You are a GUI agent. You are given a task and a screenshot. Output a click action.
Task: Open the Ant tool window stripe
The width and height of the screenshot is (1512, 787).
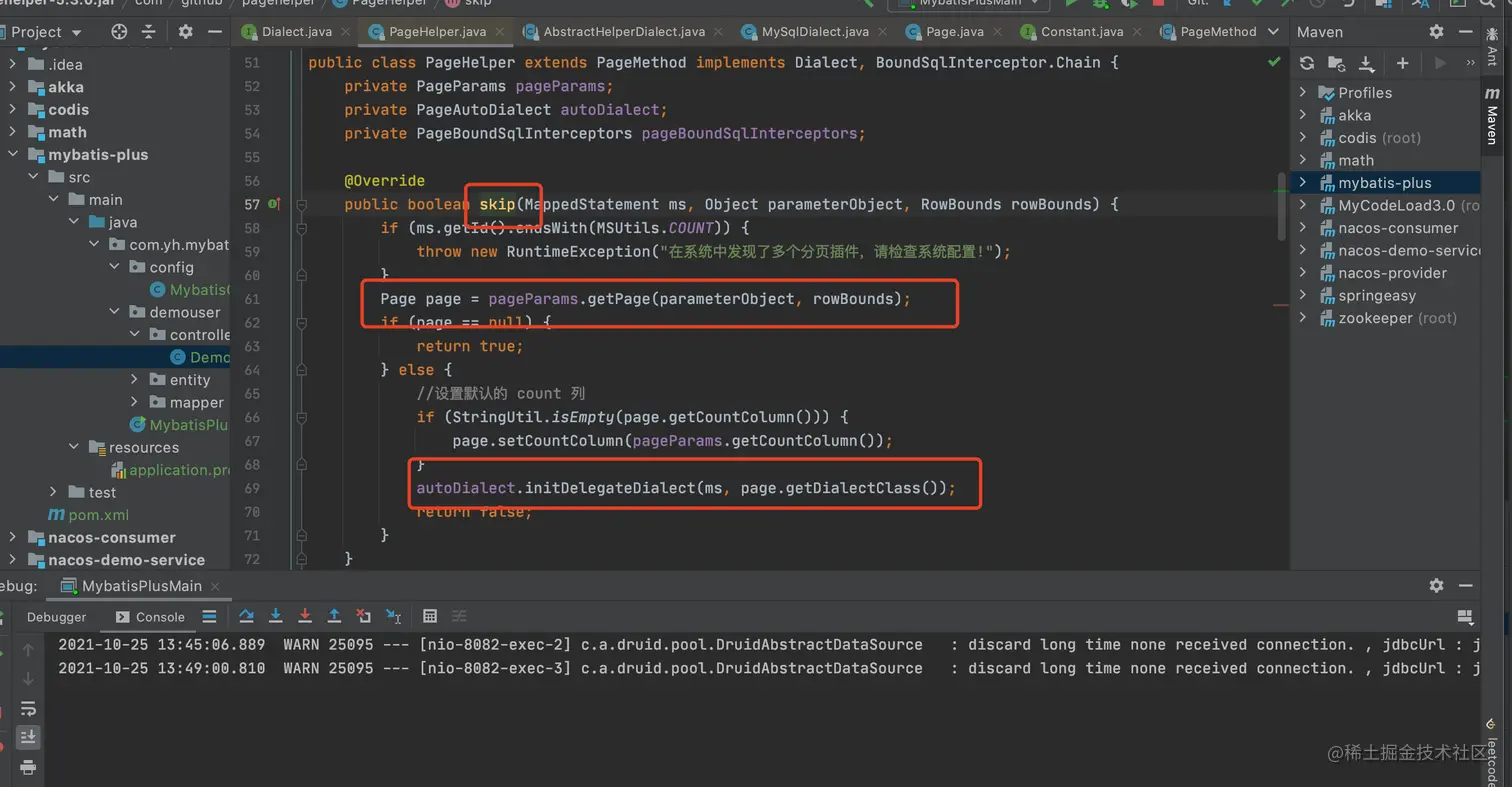click(1493, 48)
